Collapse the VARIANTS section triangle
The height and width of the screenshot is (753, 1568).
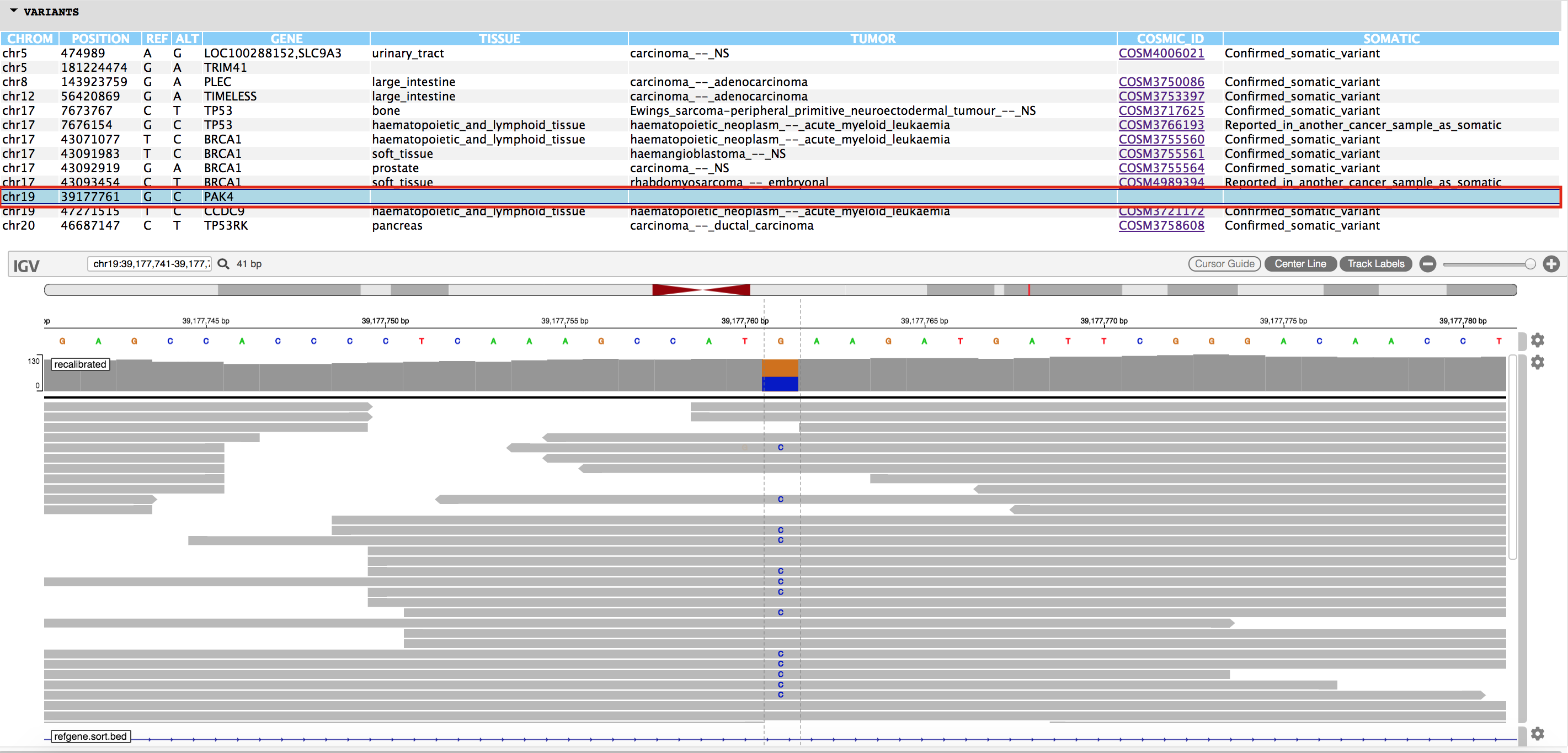tap(13, 11)
